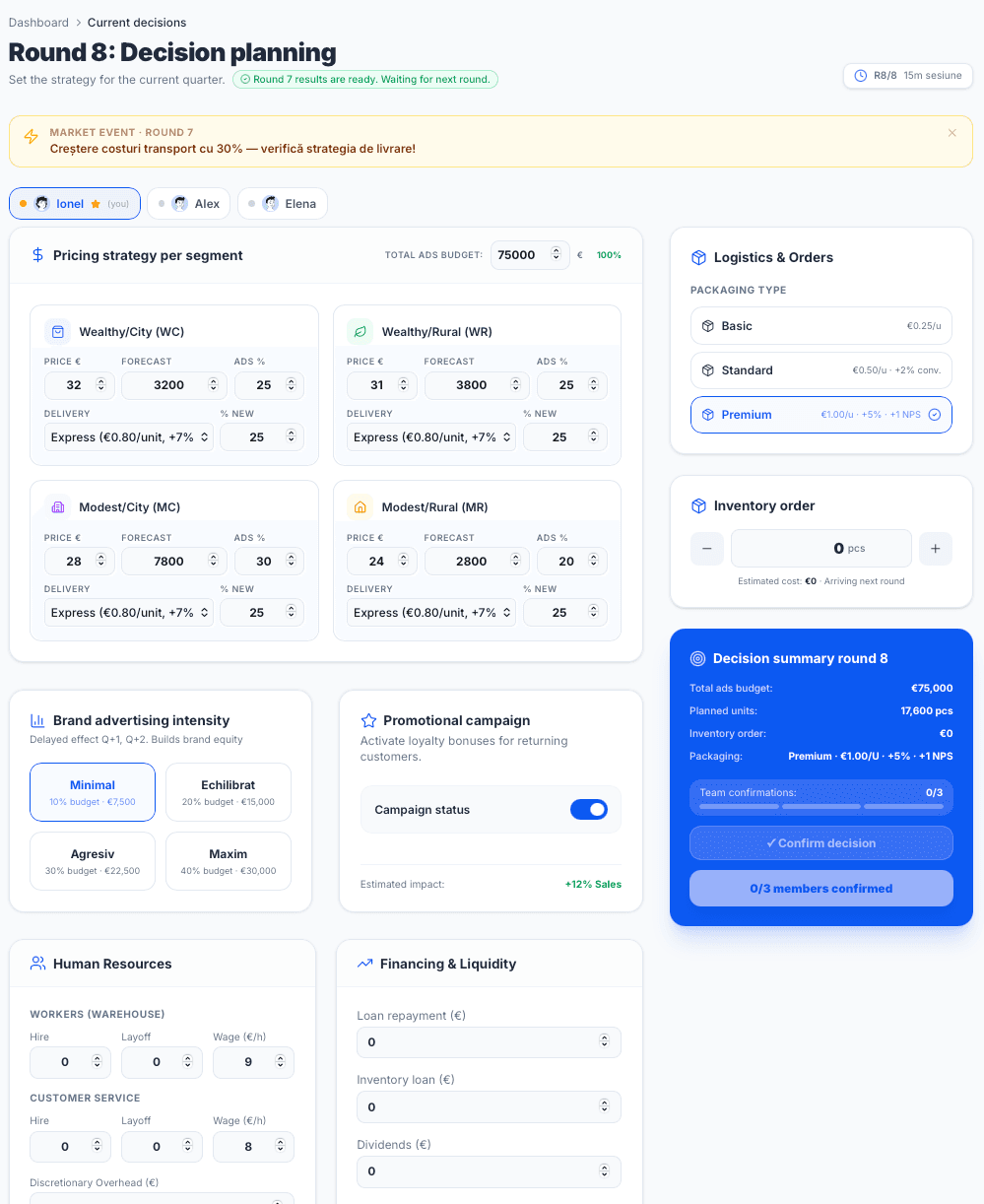The width and height of the screenshot is (984, 1204).
Task: Click the clock icon in session timer
Action: click(861, 76)
